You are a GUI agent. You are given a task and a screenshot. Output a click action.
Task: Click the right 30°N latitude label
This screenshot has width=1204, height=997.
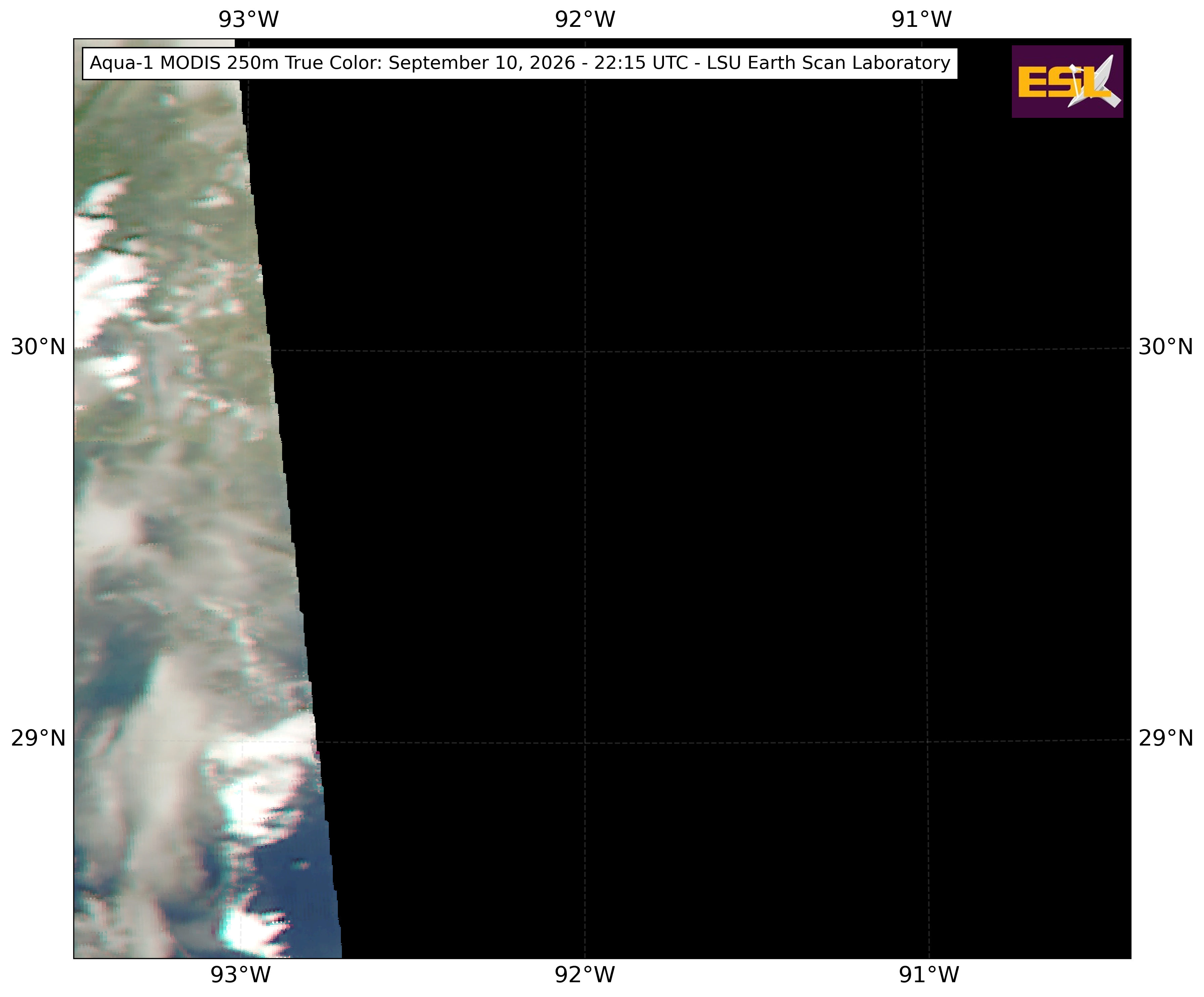(x=1166, y=347)
